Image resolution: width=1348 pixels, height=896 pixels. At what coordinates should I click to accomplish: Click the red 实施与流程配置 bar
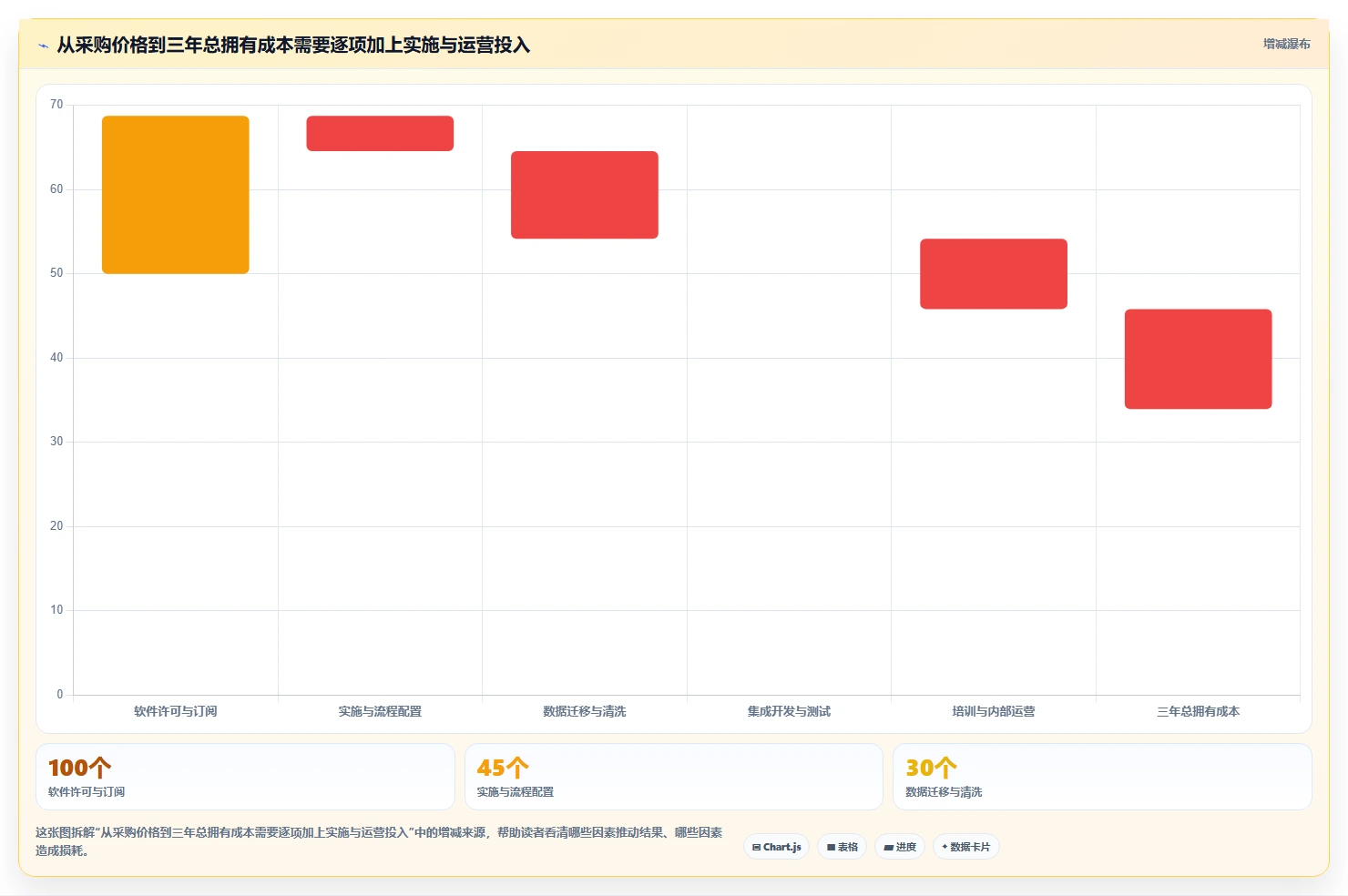380,133
